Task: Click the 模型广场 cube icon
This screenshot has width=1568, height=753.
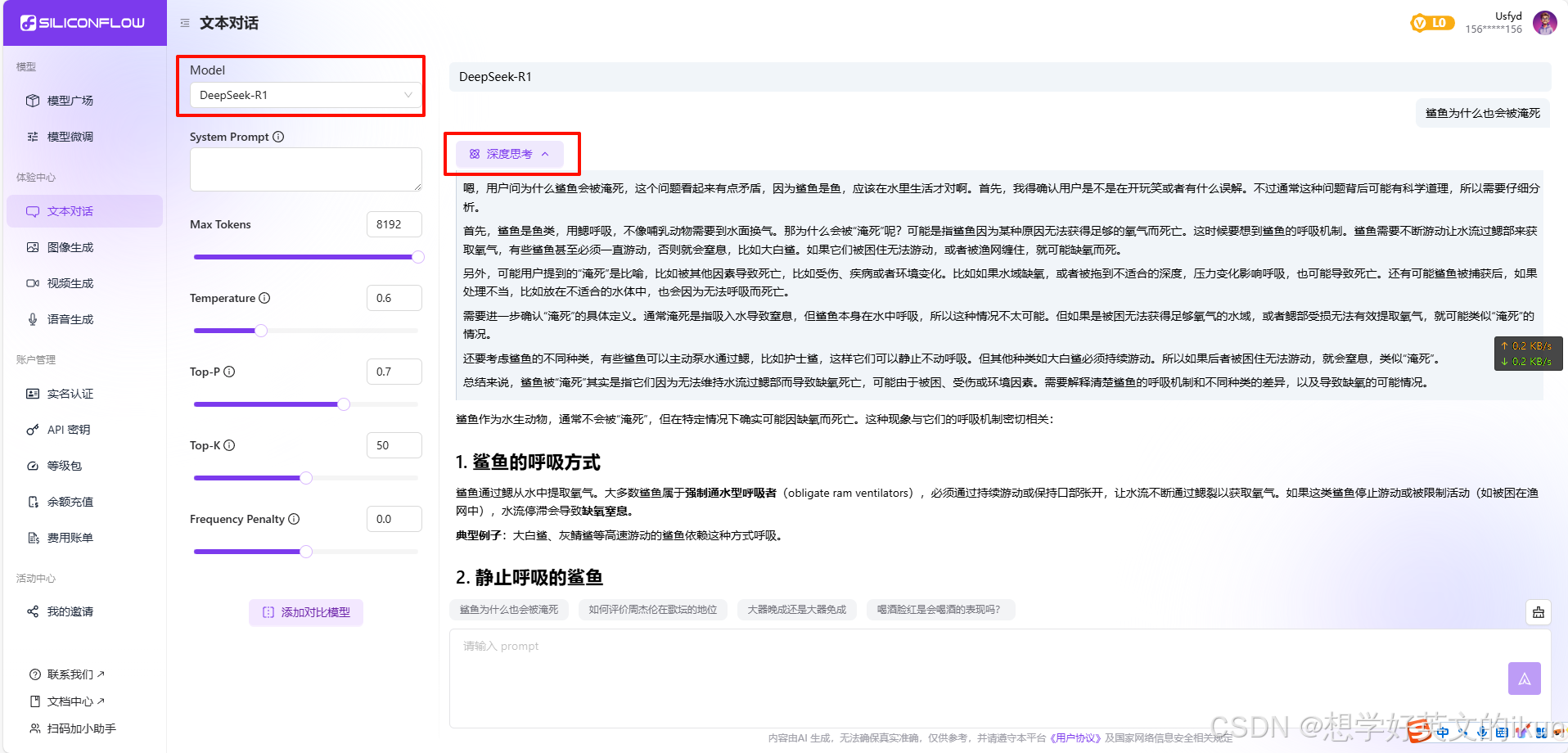Action: coord(33,101)
